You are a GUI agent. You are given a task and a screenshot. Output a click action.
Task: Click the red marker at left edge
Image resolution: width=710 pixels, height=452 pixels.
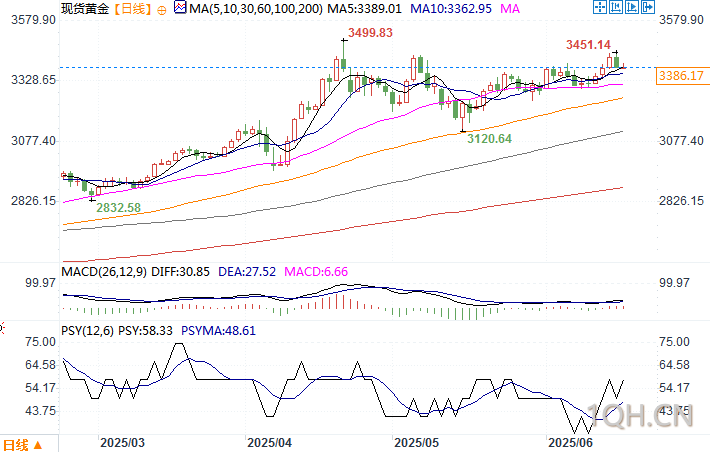tap(2, 328)
